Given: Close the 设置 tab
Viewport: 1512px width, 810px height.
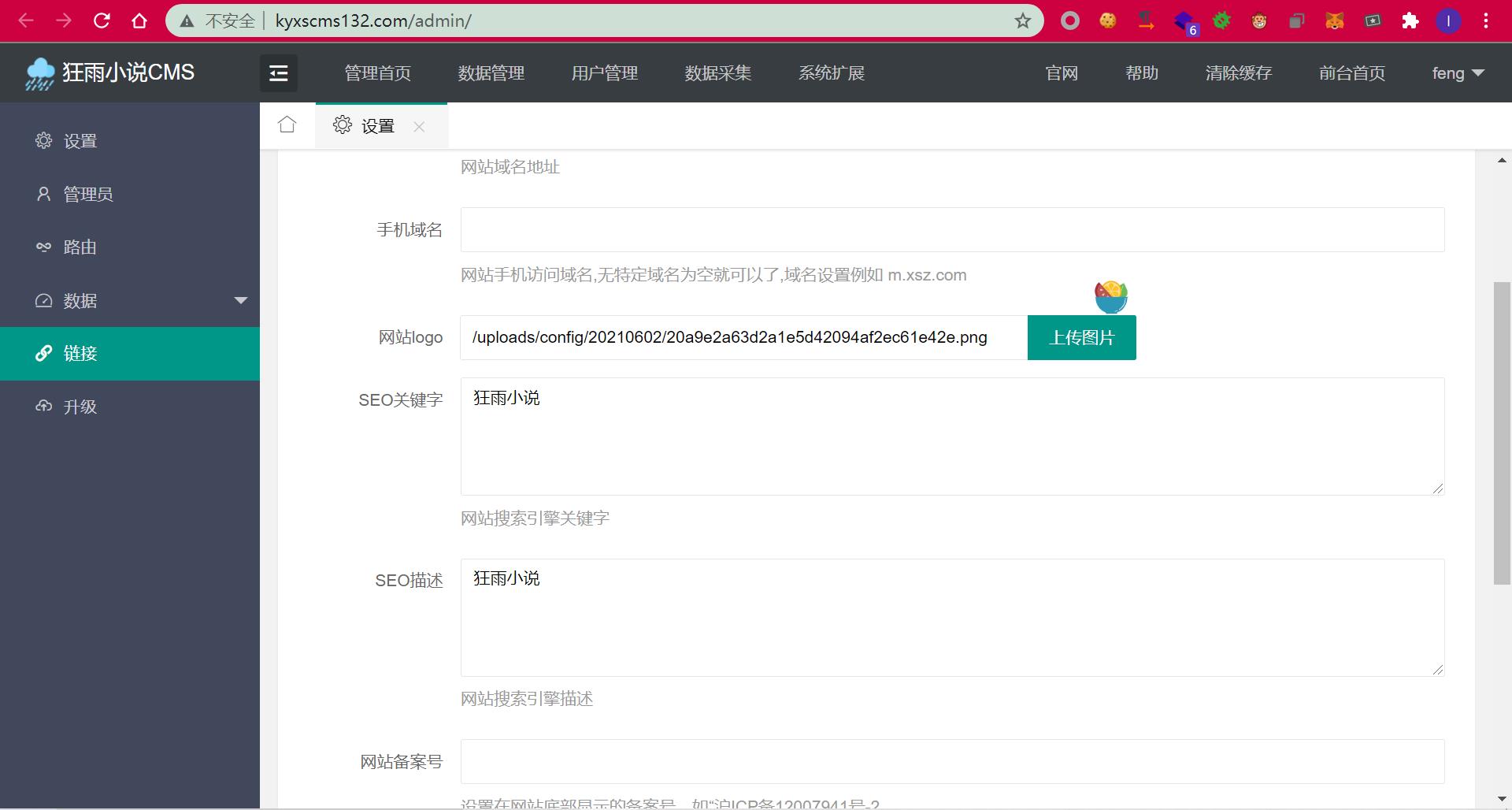Looking at the screenshot, I should pos(419,127).
